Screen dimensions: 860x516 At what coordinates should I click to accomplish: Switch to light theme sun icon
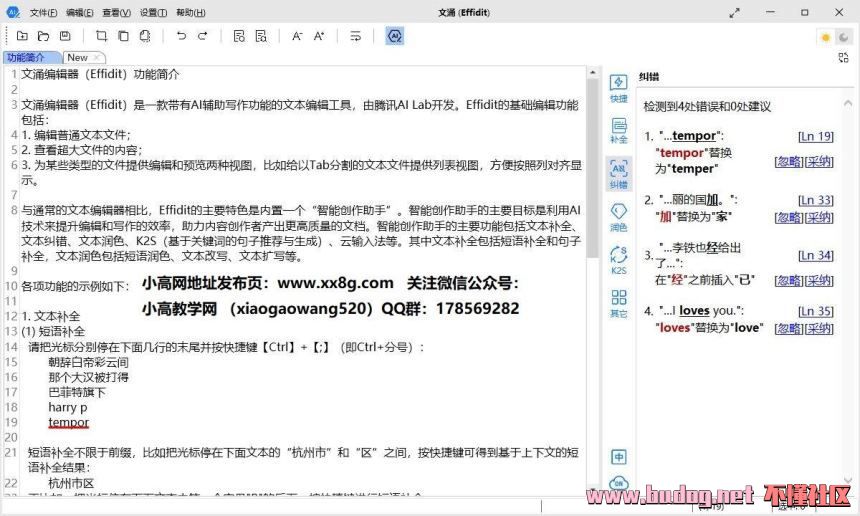pos(825,37)
